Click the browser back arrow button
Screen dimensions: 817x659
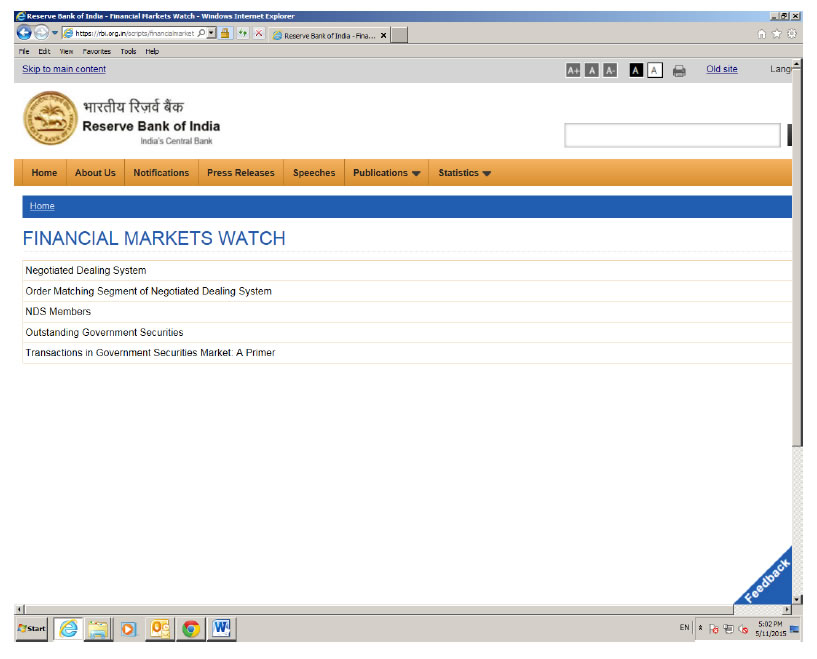coord(24,33)
